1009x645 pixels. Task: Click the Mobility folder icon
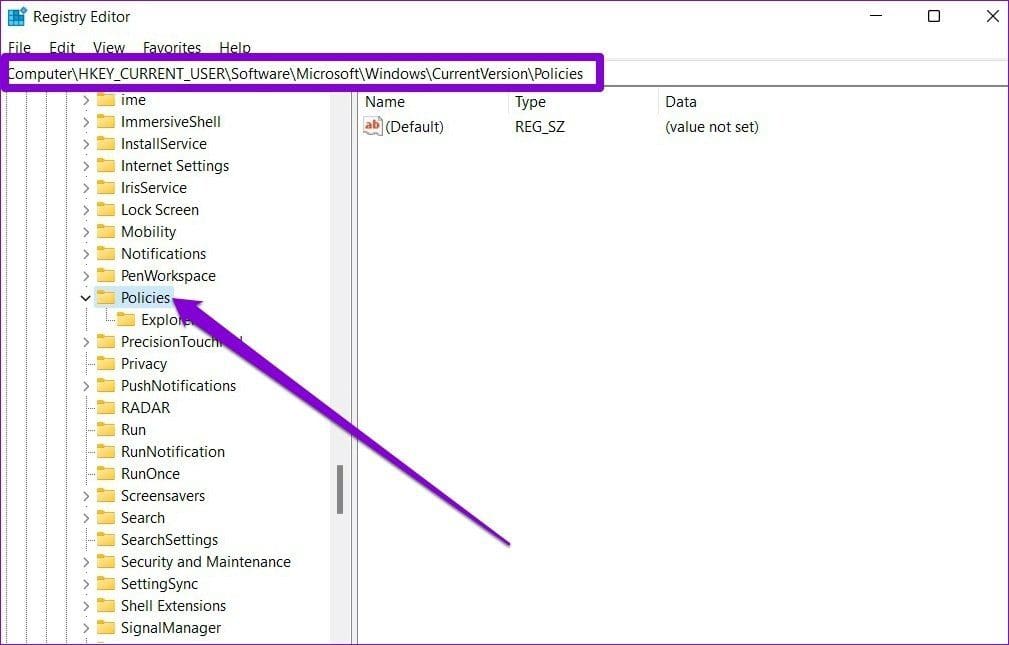(106, 231)
